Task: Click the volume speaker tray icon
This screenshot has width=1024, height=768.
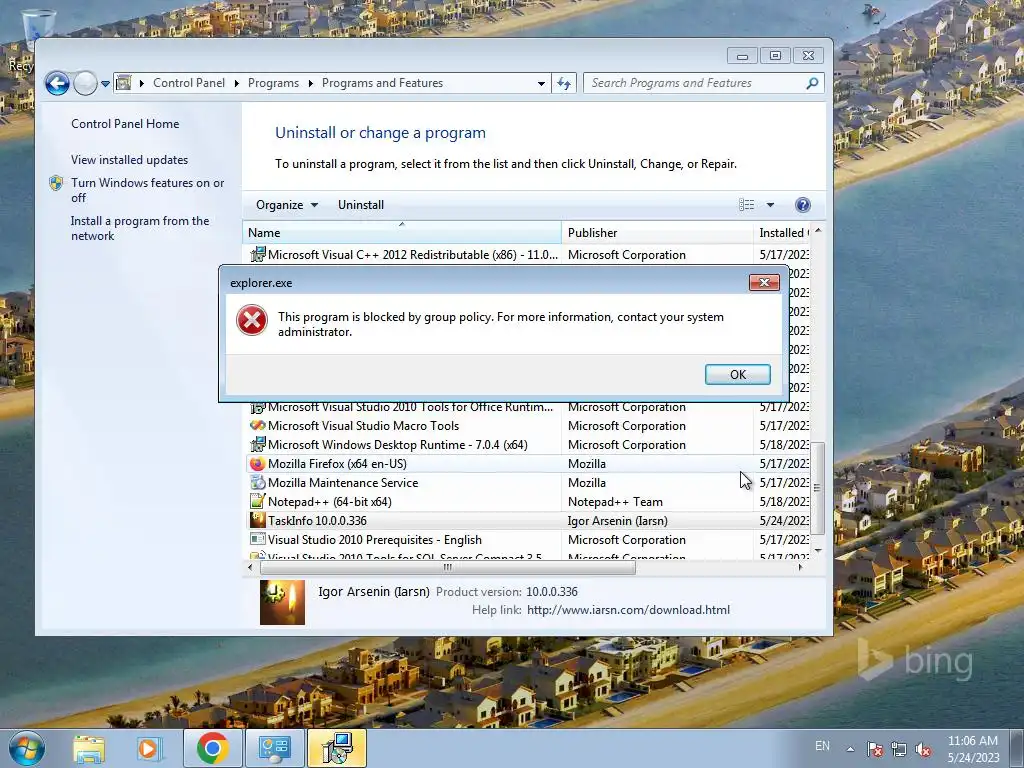Action: pos(923,749)
